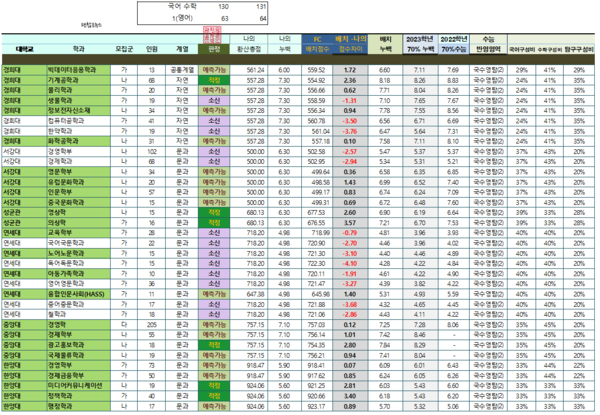Select the 배치점수 value 923.17
The width and height of the screenshot is (600, 415).
coord(317,406)
